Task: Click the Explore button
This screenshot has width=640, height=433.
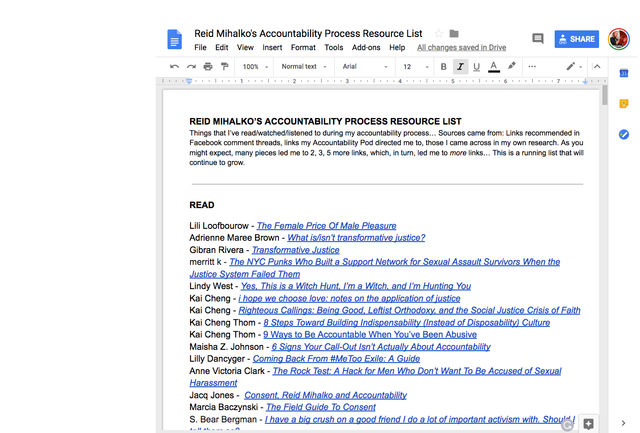Action: coord(588,424)
